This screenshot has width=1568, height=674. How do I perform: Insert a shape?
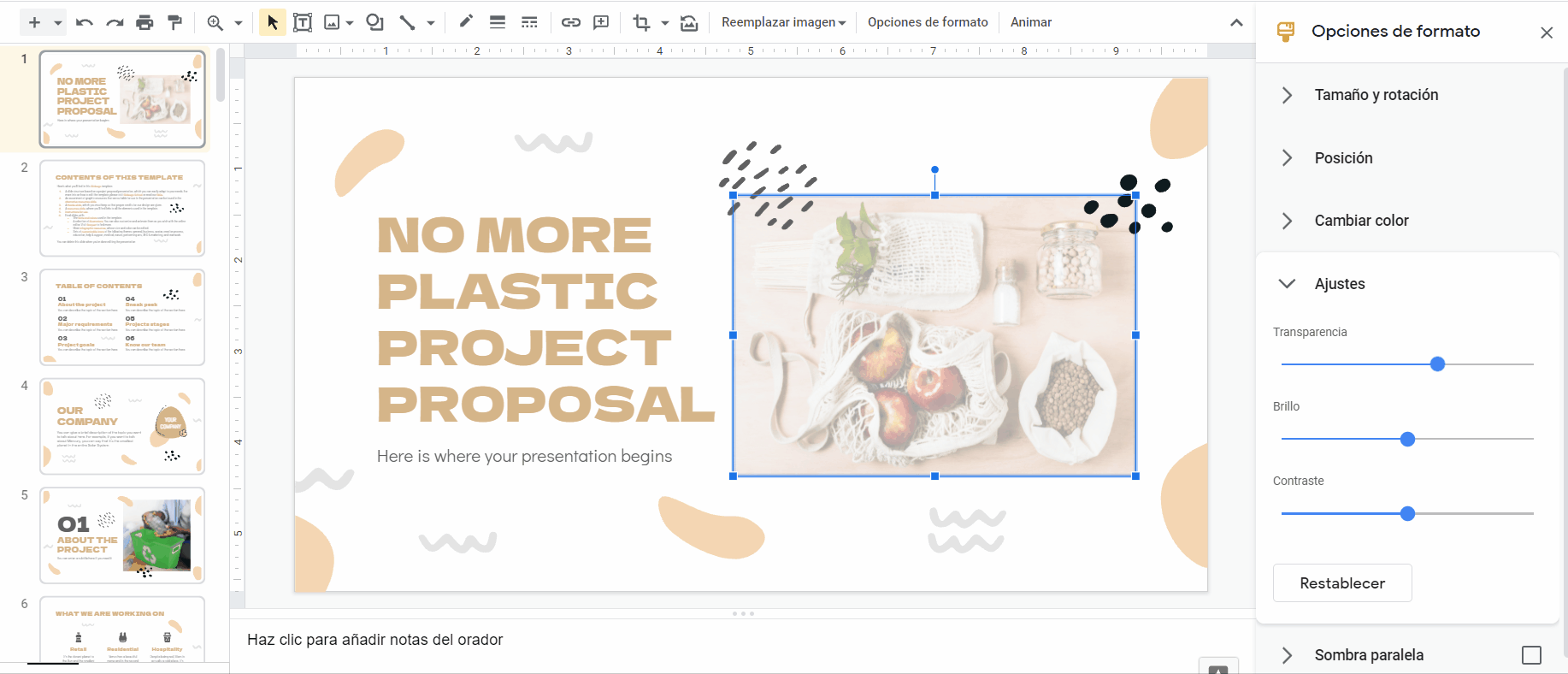[374, 22]
